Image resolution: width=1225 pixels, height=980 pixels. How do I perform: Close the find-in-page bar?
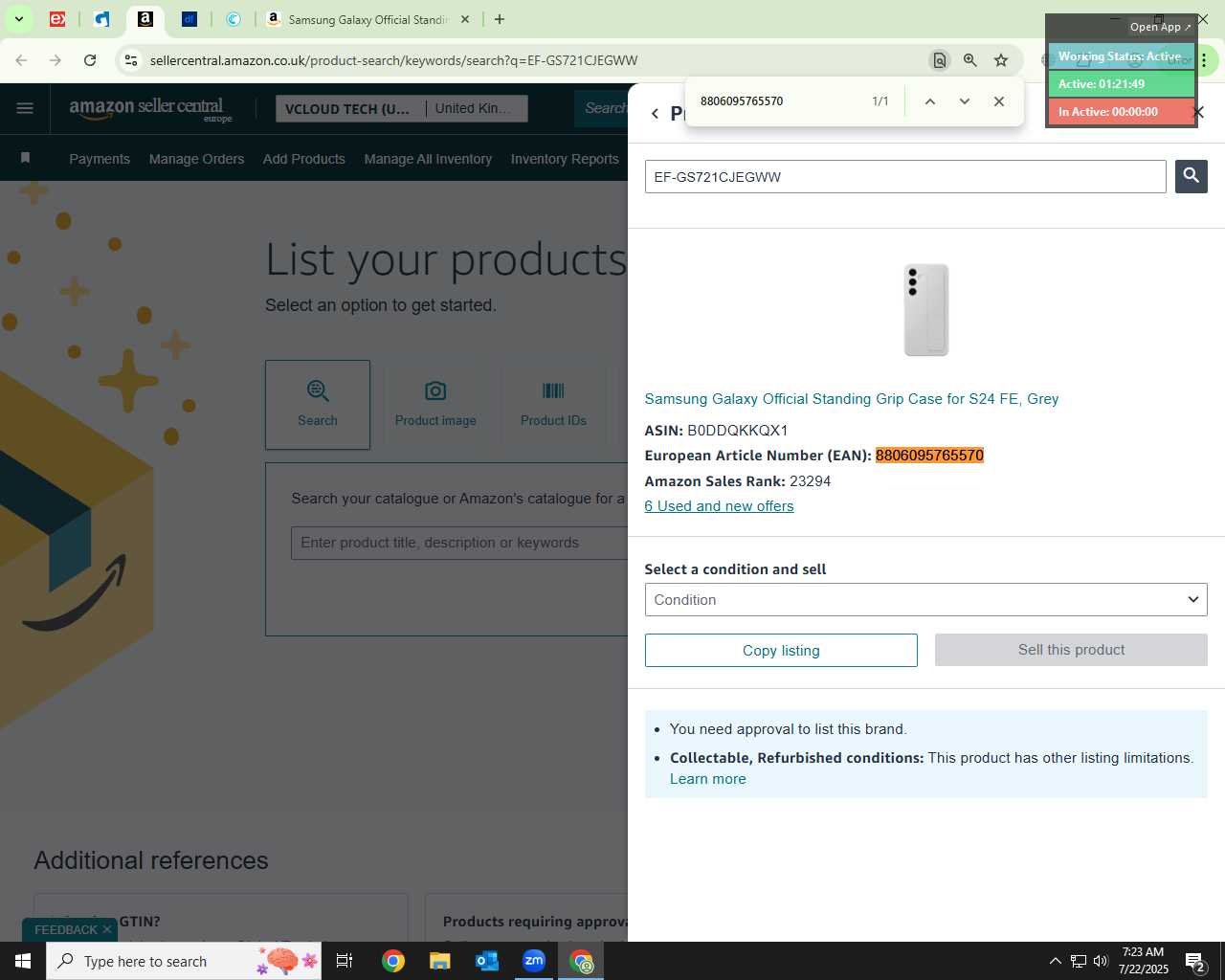pyautogui.click(x=998, y=101)
